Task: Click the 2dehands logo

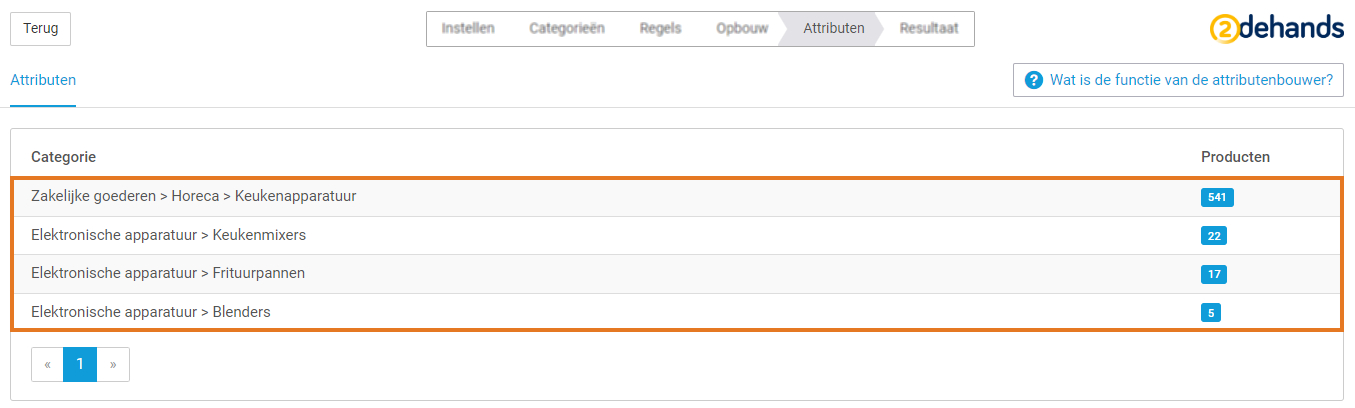Action: [x=1276, y=28]
